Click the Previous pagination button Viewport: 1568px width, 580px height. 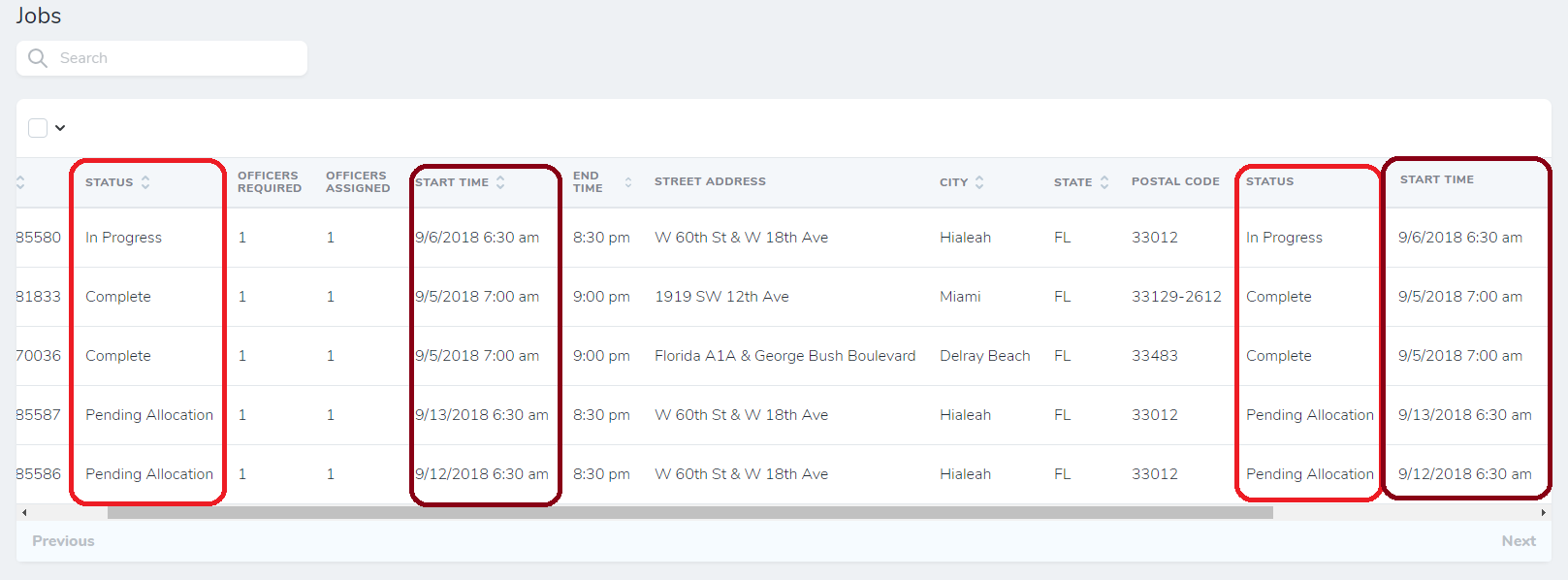coord(62,540)
